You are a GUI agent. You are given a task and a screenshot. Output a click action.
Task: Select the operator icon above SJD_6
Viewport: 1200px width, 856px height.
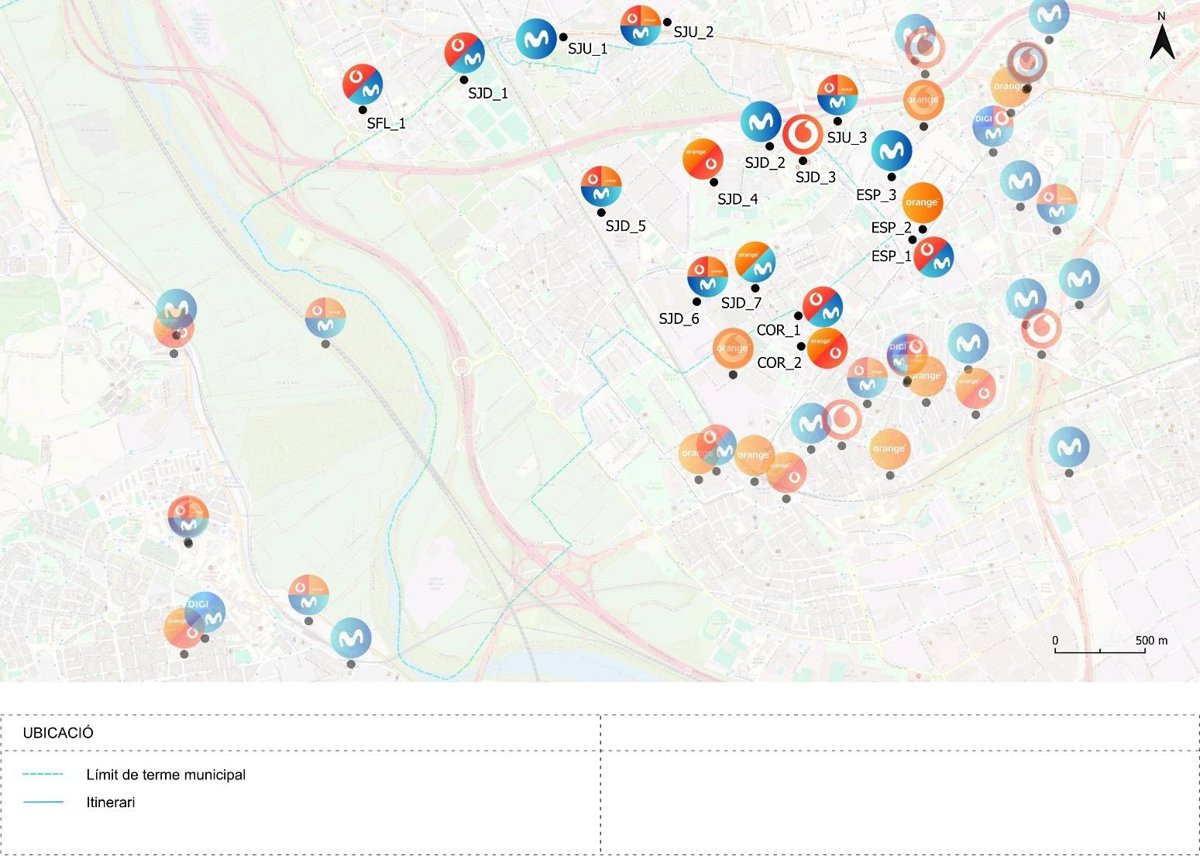point(708,277)
